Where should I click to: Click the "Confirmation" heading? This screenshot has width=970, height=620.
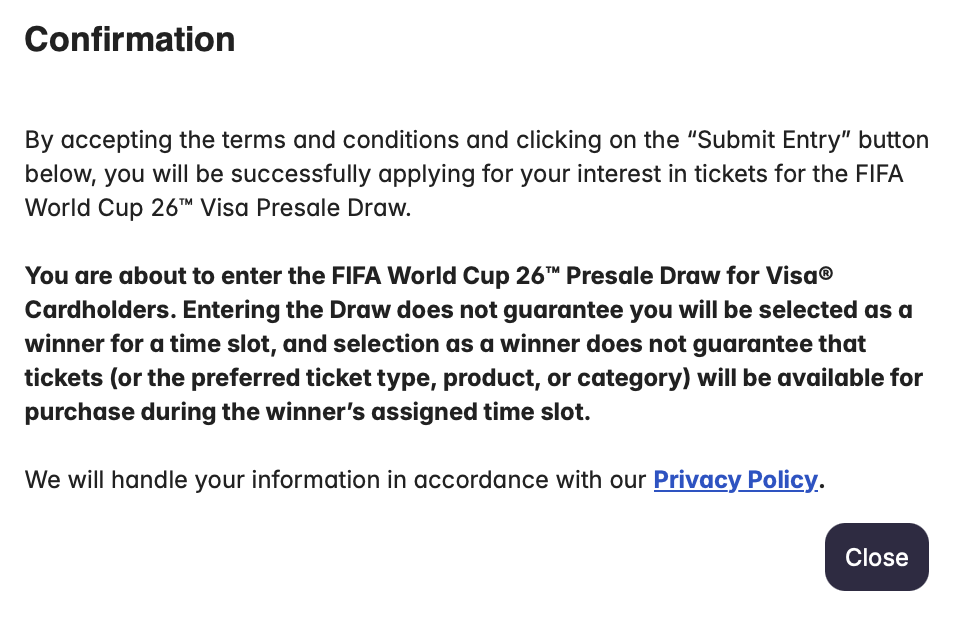(x=130, y=40)
